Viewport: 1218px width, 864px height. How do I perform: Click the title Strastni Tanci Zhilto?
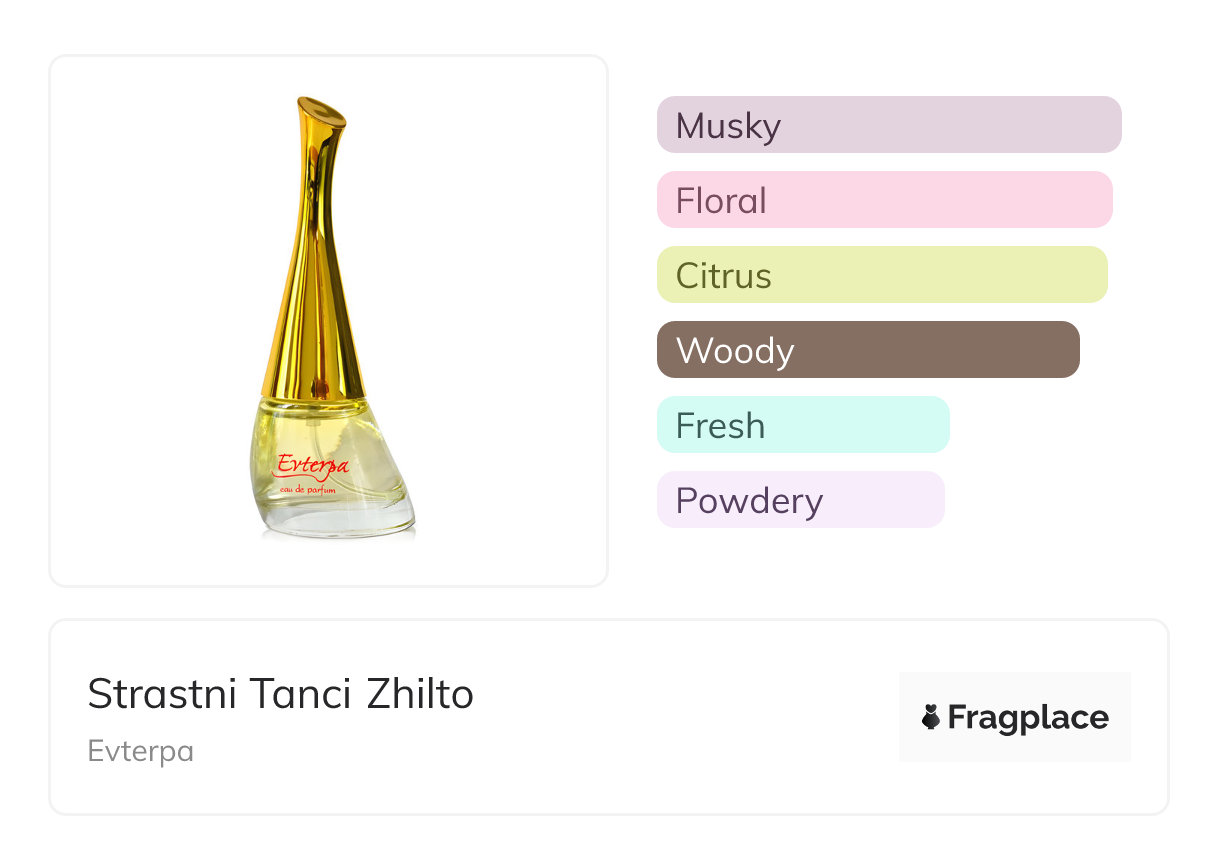click(280, 694)
